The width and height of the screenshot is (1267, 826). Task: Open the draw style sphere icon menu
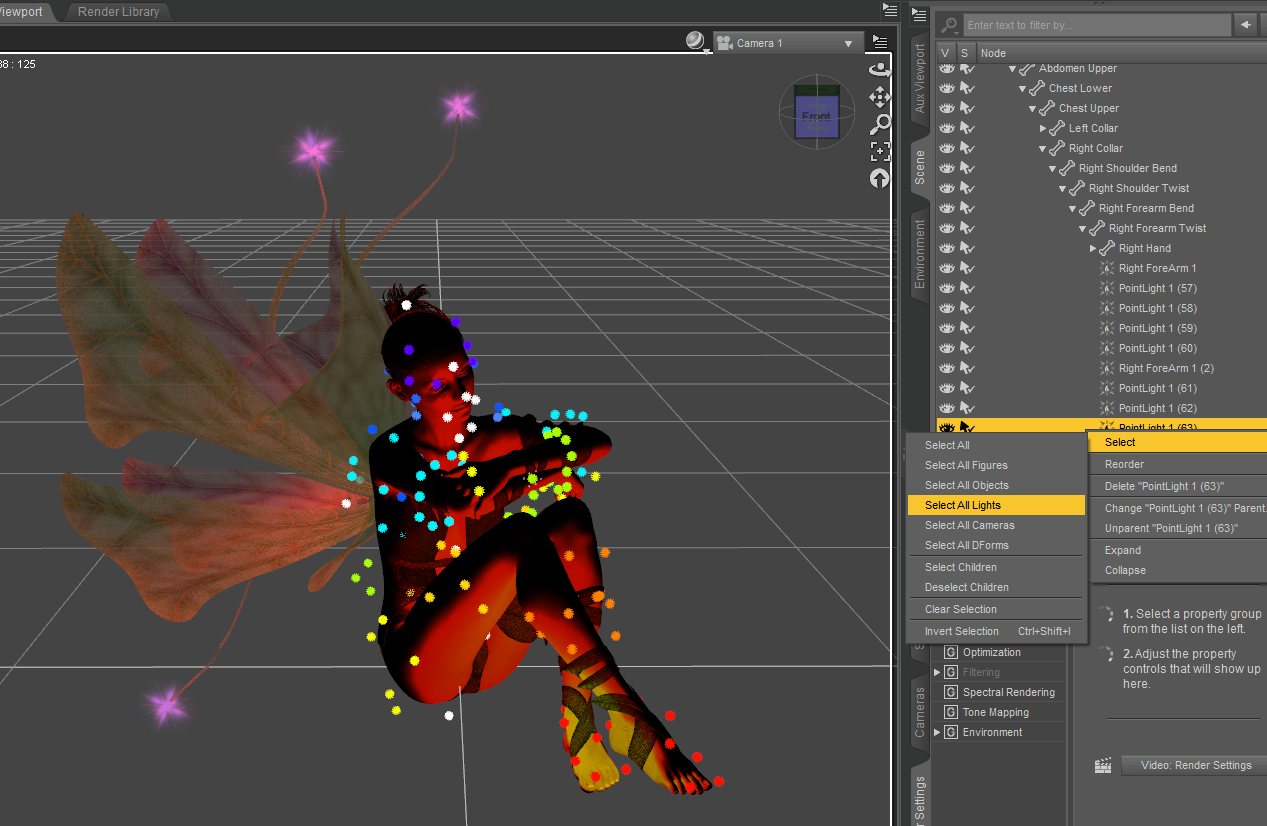pos(696,42)
